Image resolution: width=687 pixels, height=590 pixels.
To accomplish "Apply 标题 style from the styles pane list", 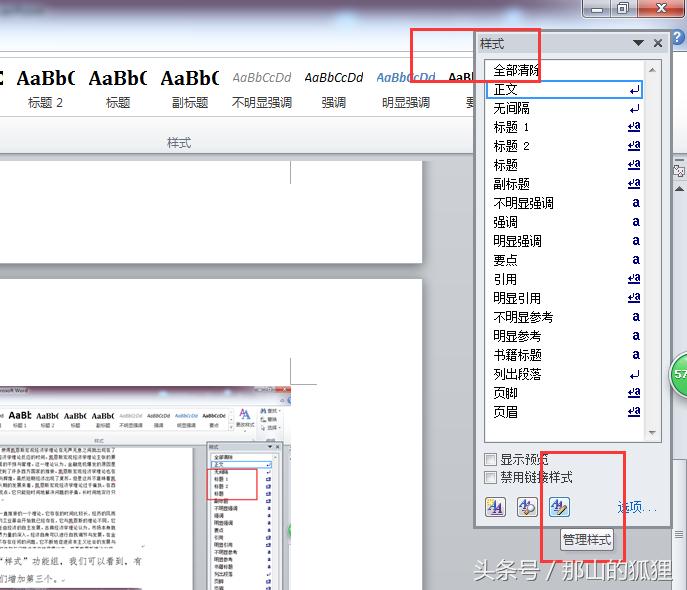I will [564, 165].
